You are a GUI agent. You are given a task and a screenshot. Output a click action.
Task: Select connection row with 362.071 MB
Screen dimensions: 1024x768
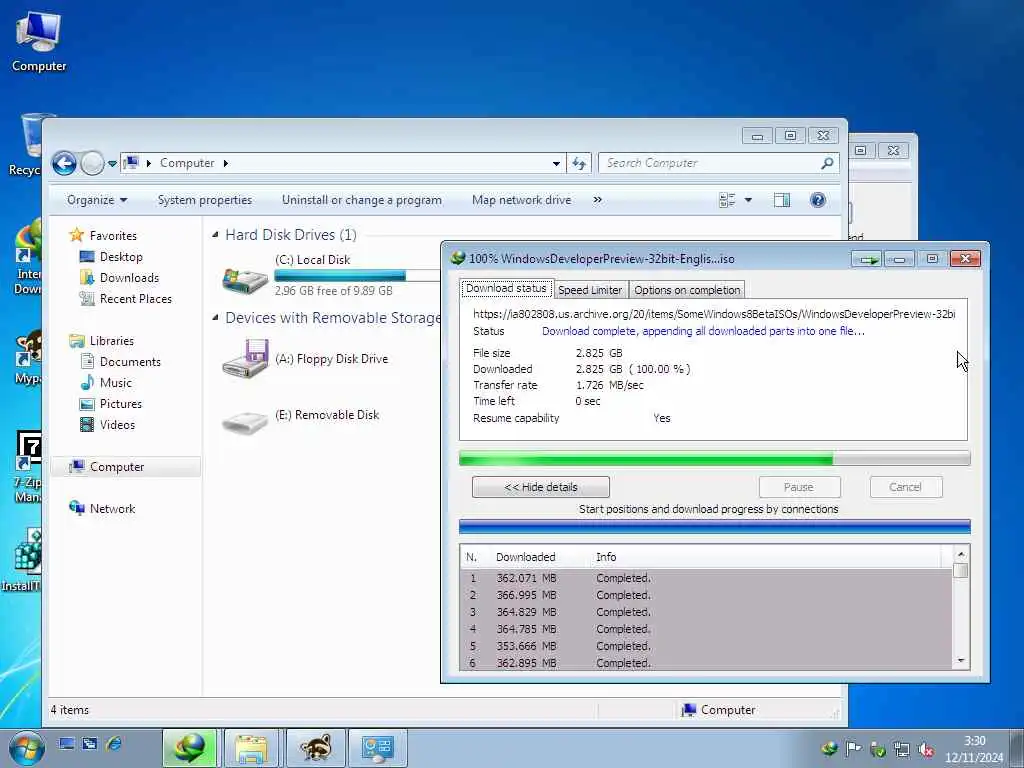point(706,578)
